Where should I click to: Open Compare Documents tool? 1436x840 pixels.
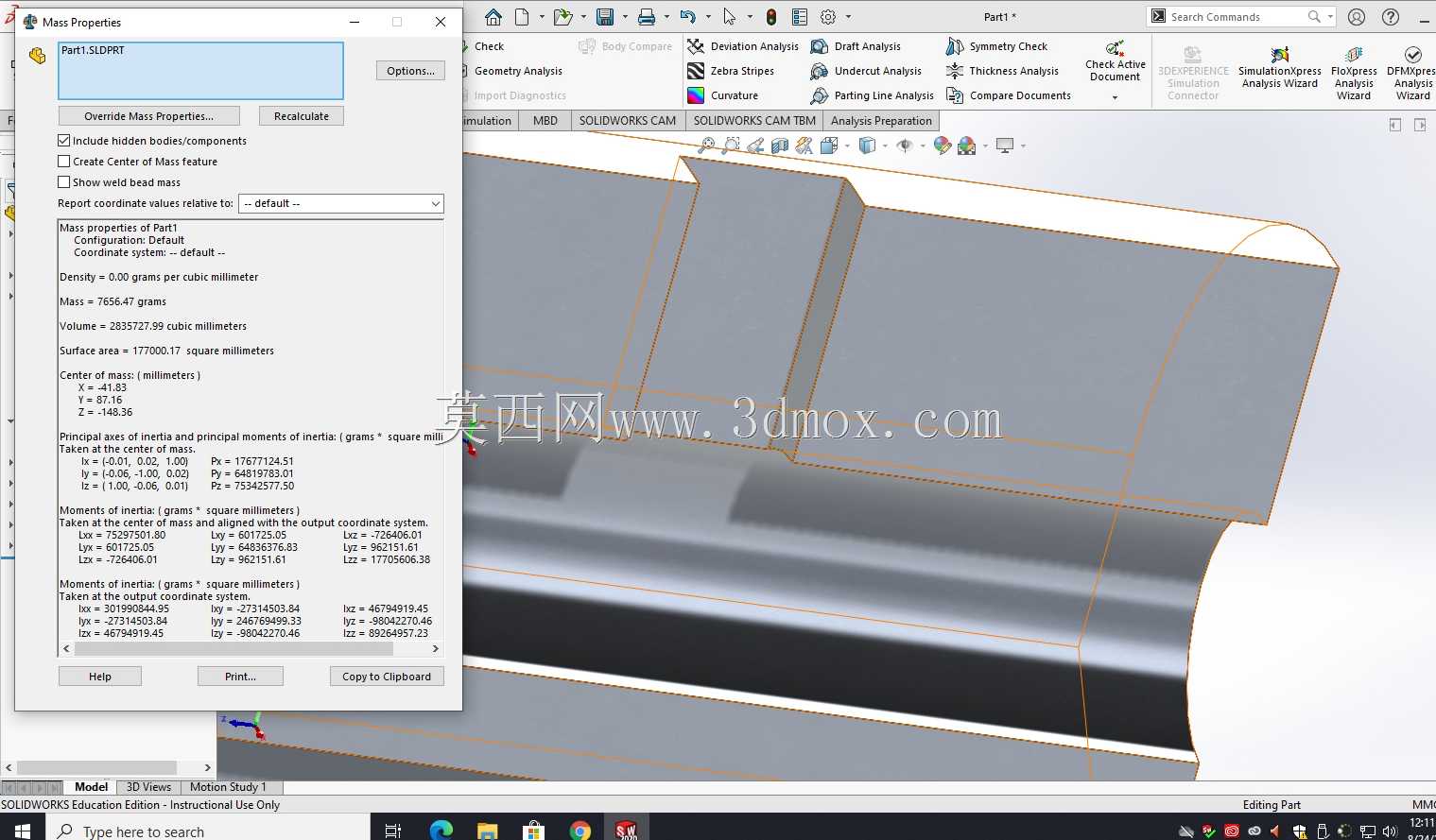[1009, 95]
